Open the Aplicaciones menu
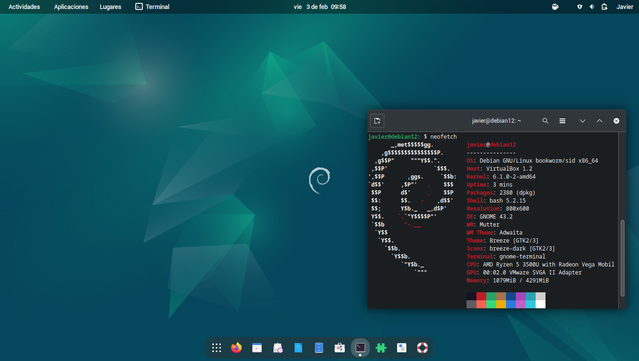 [71, 7]
